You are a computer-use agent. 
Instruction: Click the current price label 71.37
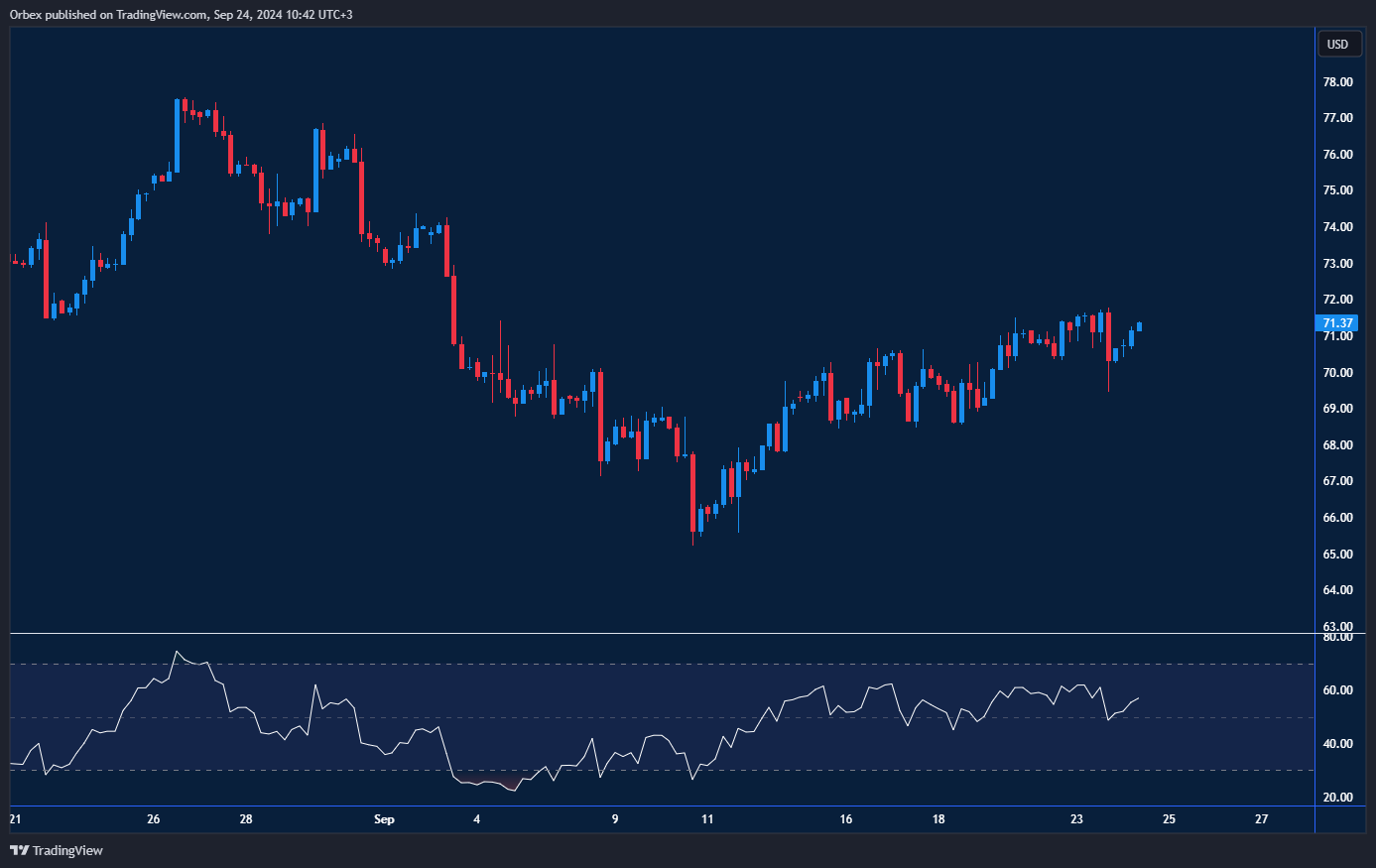point(1337,323)
